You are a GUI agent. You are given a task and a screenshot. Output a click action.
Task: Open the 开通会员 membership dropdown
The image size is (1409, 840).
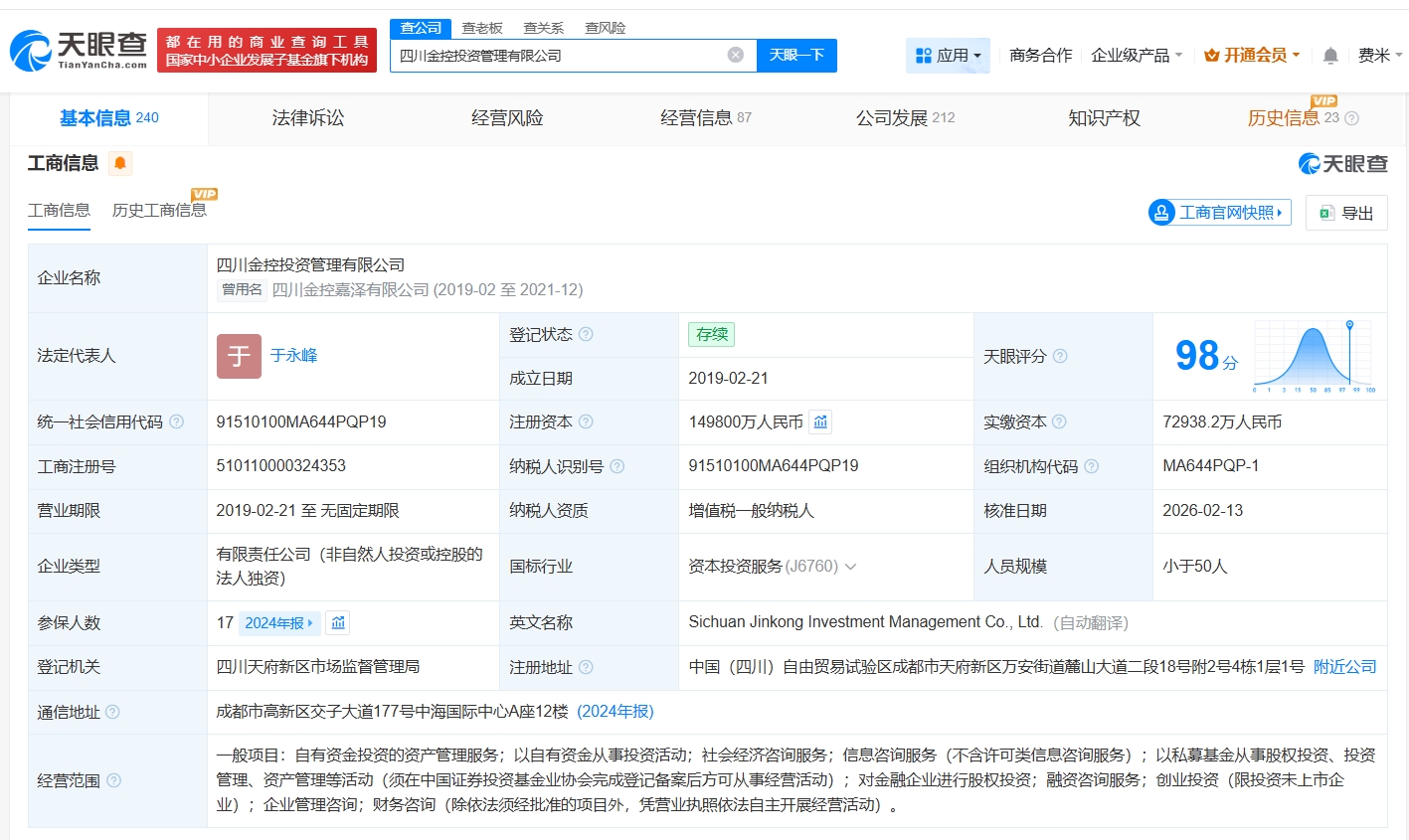click(x=1252, y=56)
